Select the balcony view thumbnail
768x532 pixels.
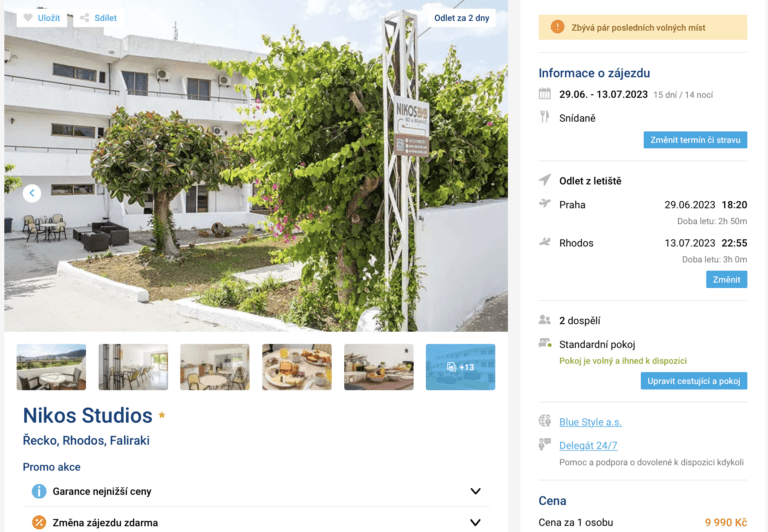point(51,367)
